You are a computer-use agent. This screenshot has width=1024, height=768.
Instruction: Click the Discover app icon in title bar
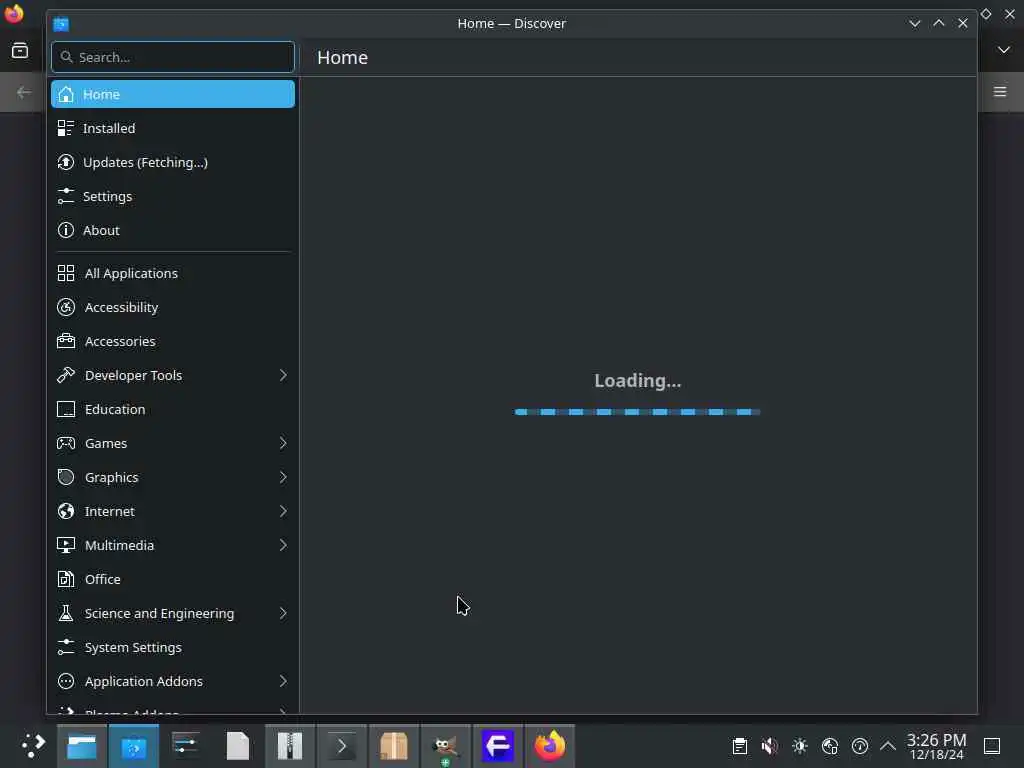coord(61,24)
